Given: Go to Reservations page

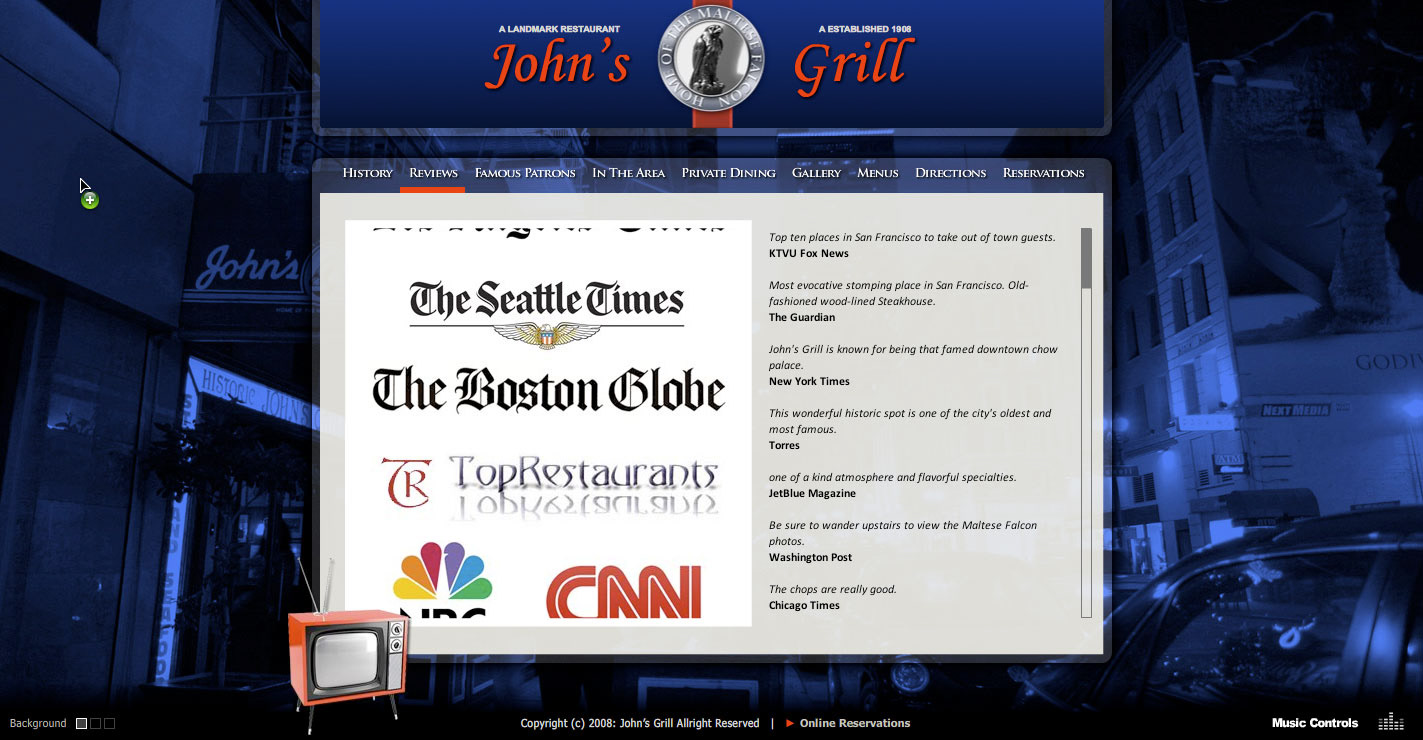Looking at the screenshot, I should pos(1043,173).
